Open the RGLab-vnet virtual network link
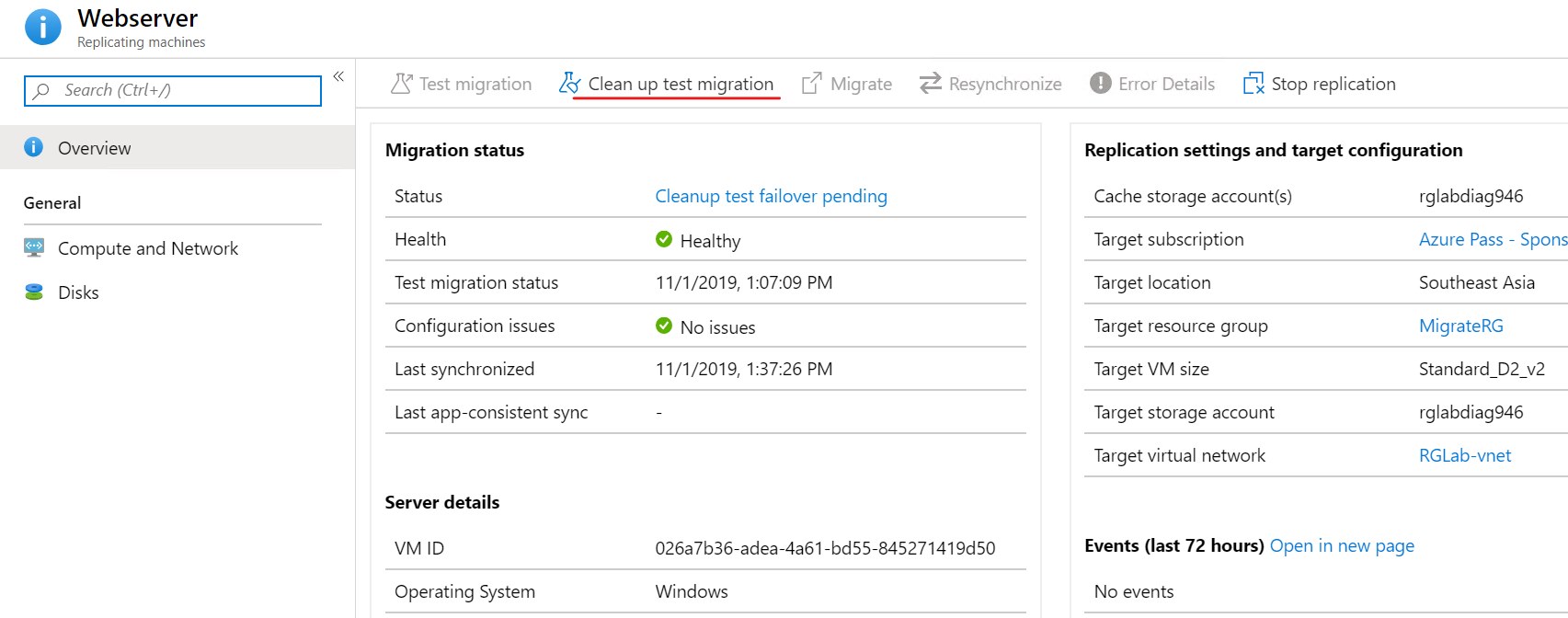The height and width of the screenshot is (618, 1568). point(1464,455)
